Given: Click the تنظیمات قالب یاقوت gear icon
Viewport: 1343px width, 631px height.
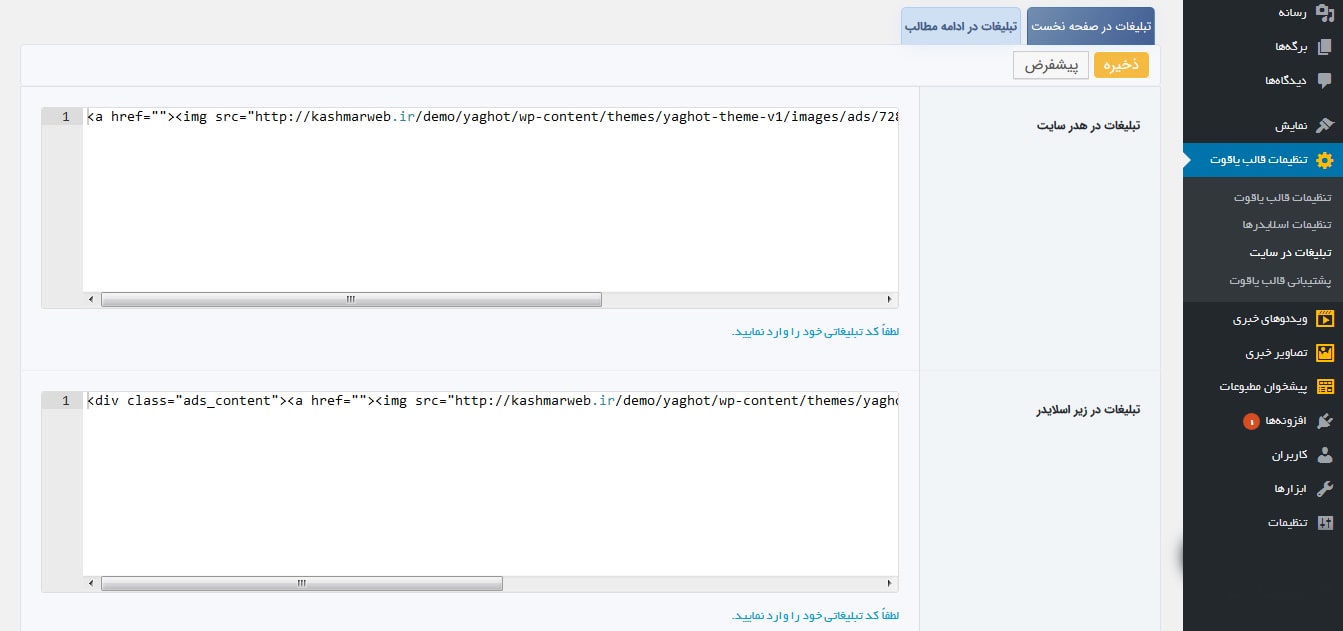Looking at the screenshot, I should (x=1324, y=160).
